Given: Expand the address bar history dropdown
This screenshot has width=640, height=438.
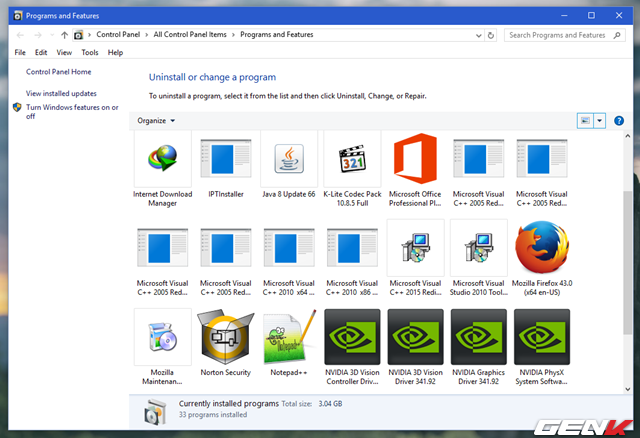Looking at the screenshot, I should [x=478, y=36].
